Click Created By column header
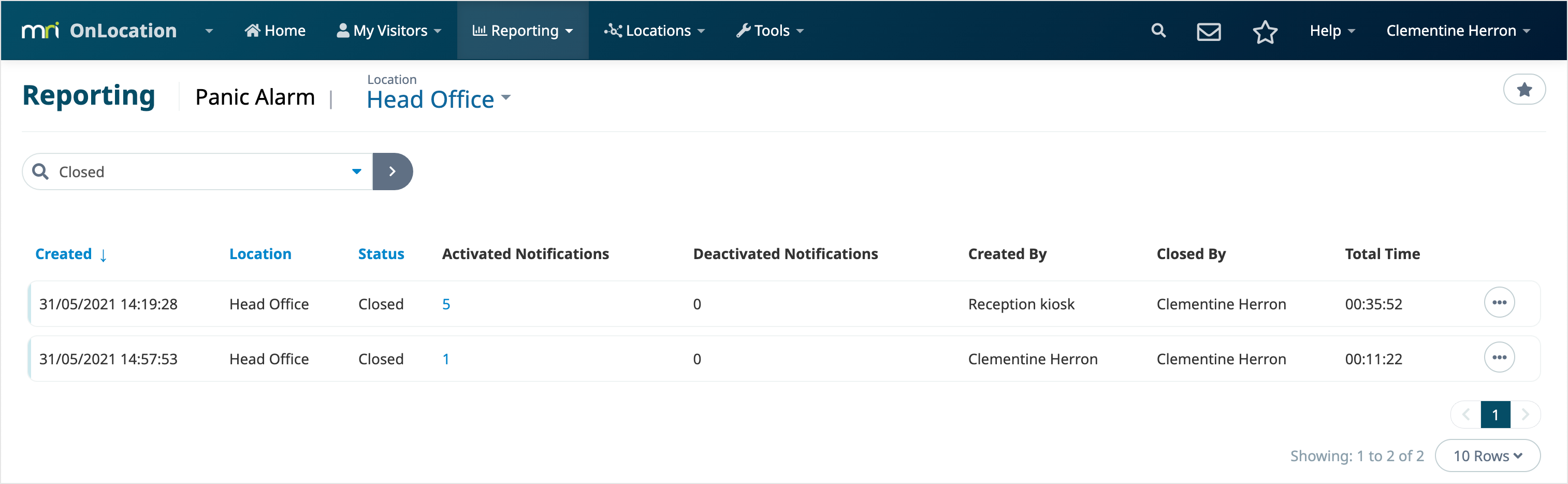Screen dimensions: 1568x484 pos(1007,254)
